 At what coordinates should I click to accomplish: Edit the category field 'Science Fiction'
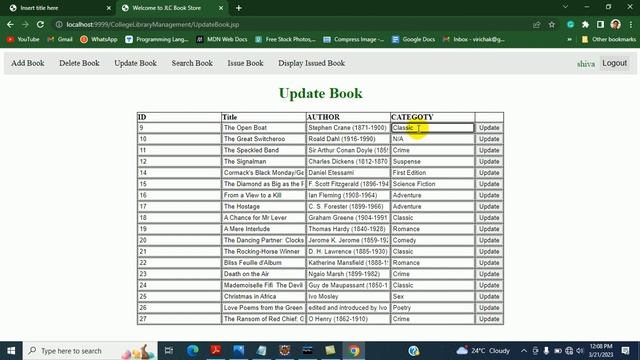point(433,184)
